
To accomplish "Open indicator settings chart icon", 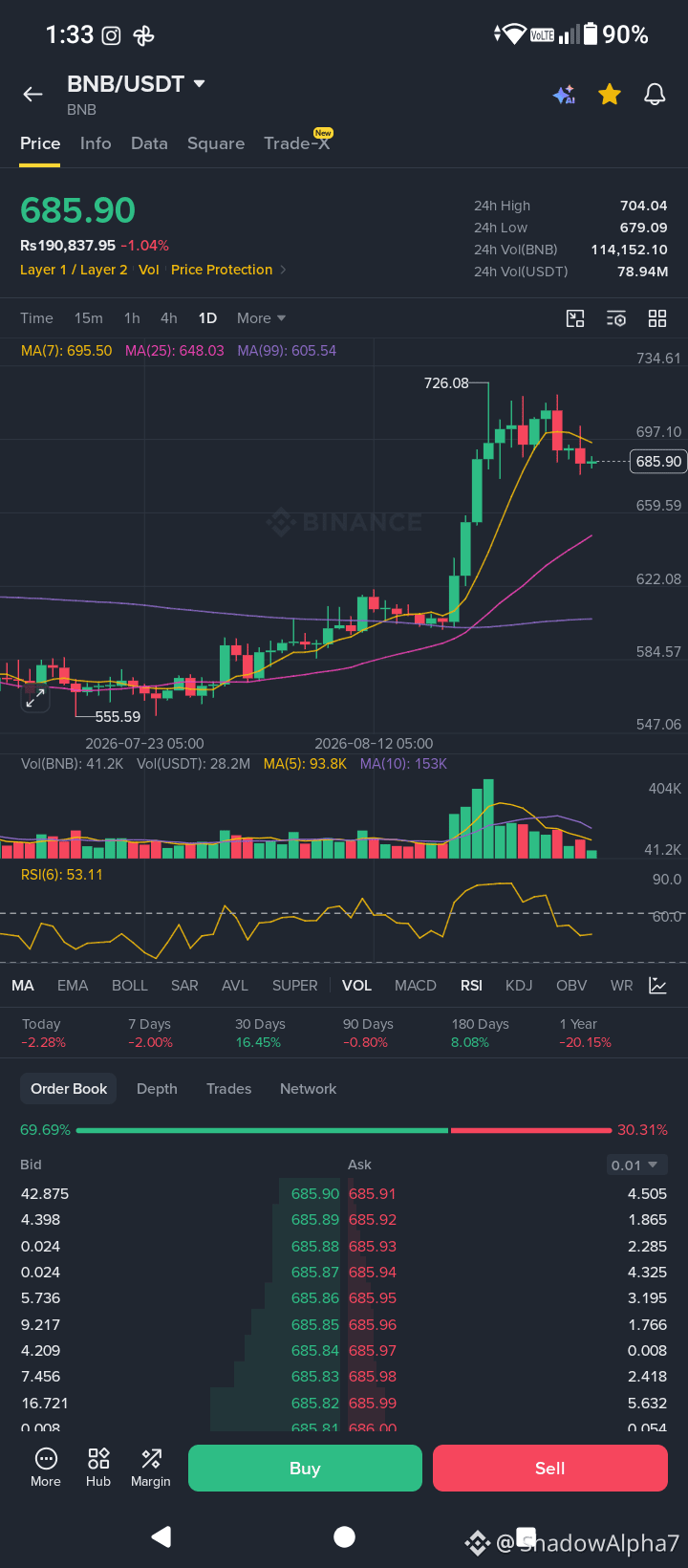I will (657, 985).
